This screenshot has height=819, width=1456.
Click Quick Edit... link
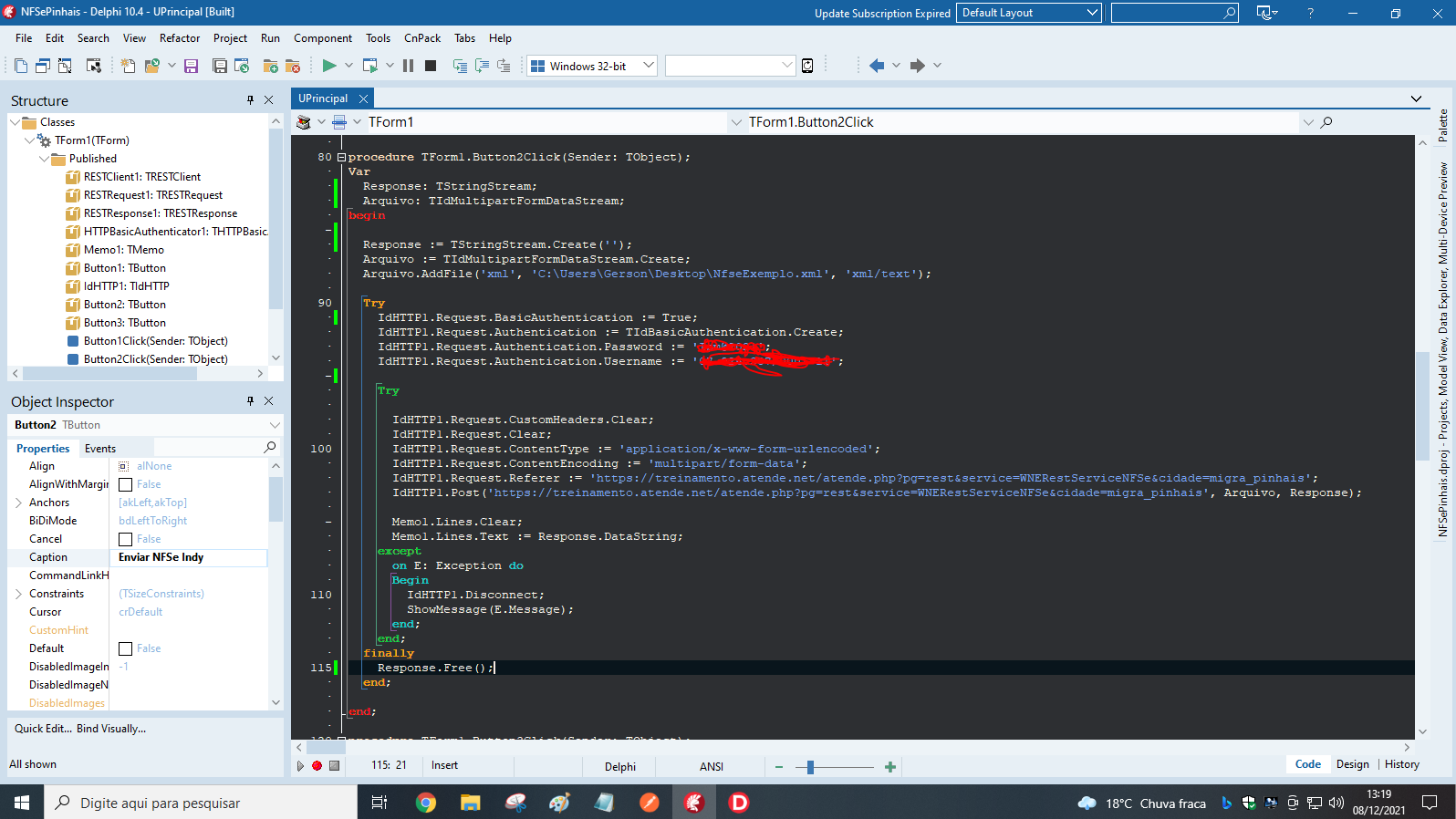(x=43, y=729)
